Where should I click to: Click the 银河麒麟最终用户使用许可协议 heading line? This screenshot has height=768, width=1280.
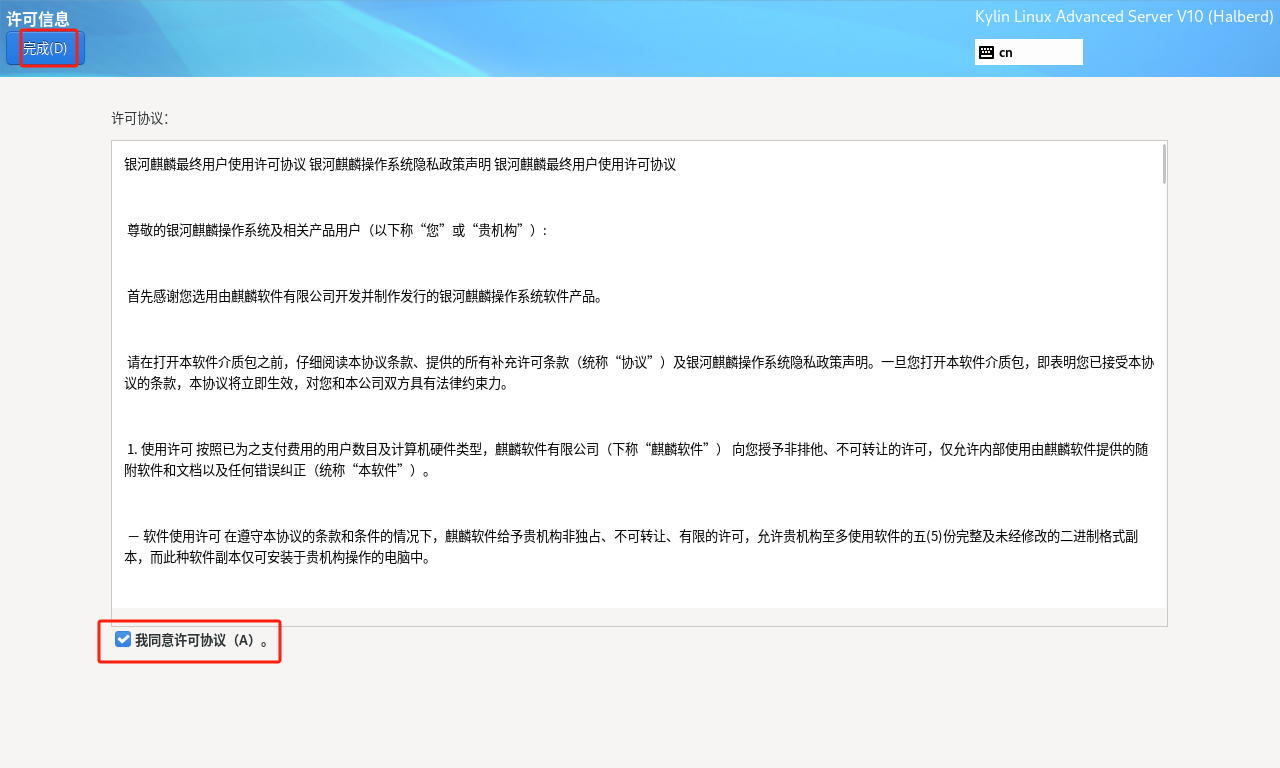tap(215, 164)
